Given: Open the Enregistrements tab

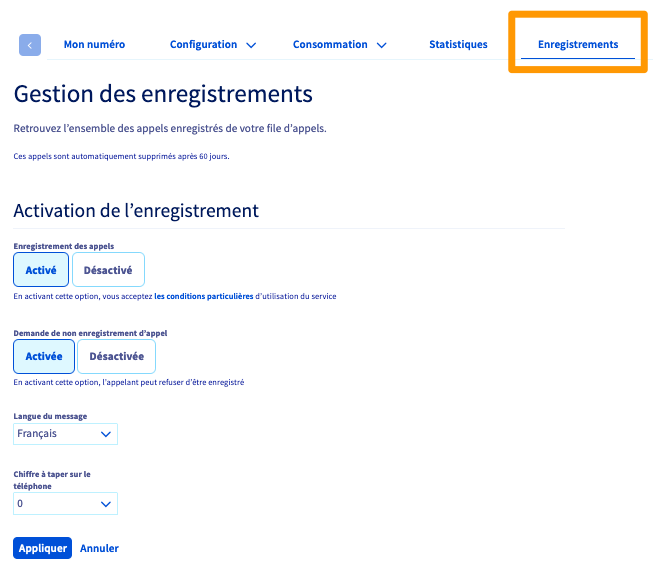Looking at the screenshot, I should [577, 45].
